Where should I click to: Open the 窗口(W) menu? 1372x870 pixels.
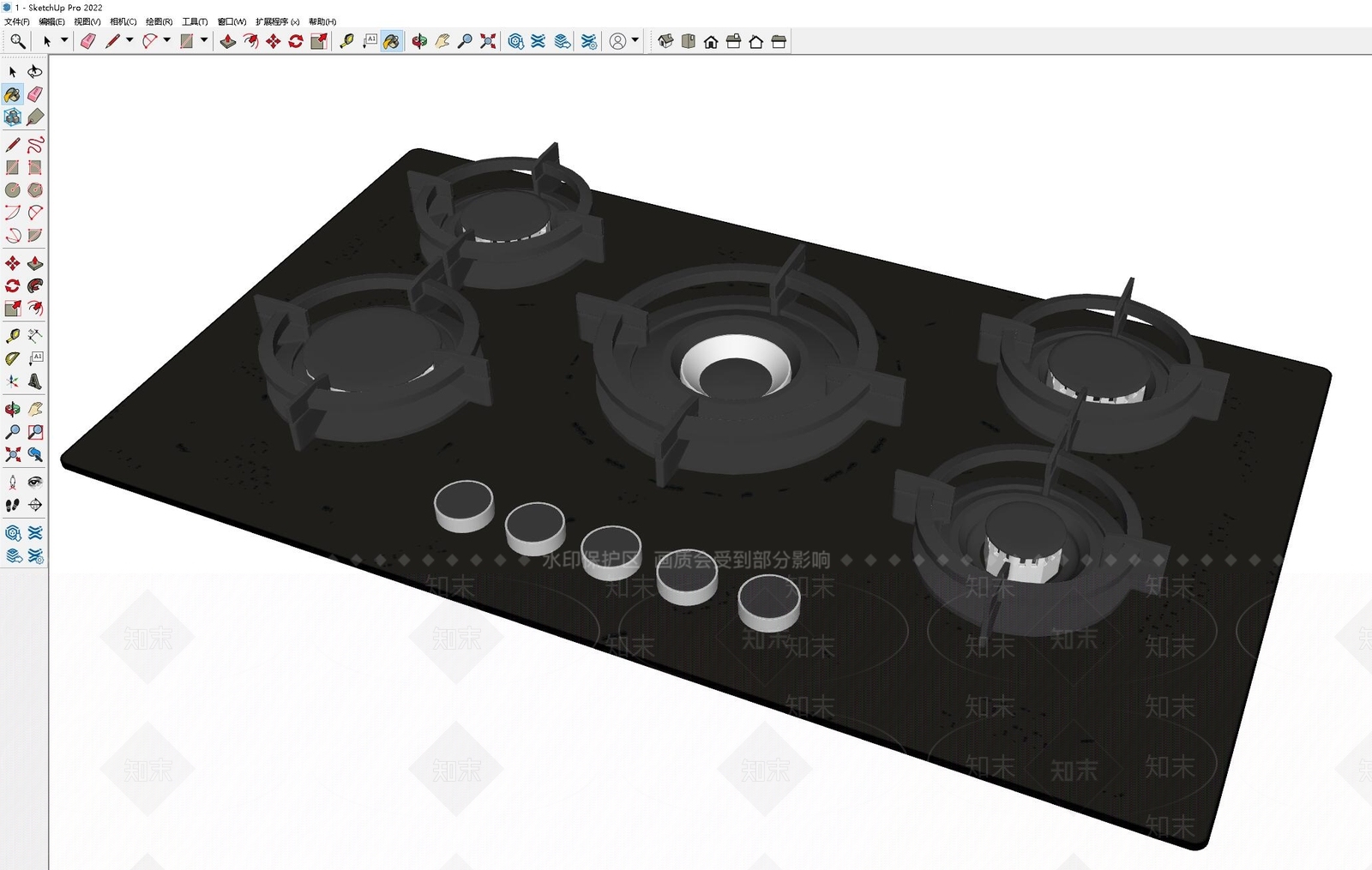pos(232,21)
